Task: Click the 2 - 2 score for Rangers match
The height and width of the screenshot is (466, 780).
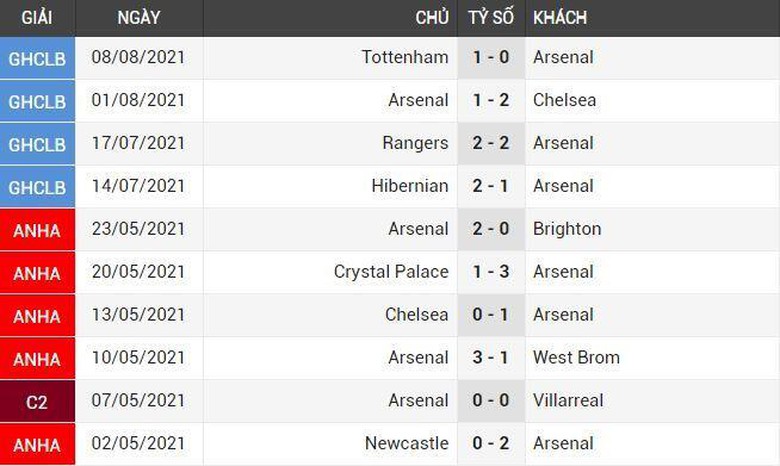Action: tap(491, 143)
